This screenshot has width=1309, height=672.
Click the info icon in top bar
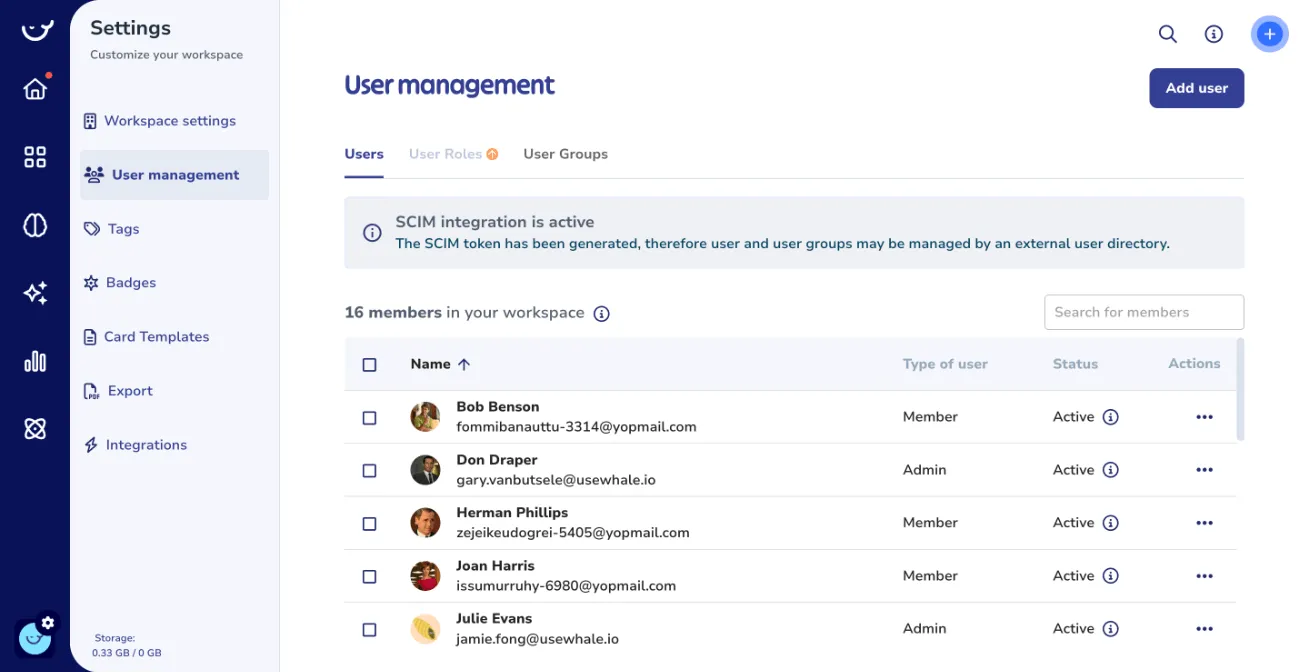(1214, 34)
